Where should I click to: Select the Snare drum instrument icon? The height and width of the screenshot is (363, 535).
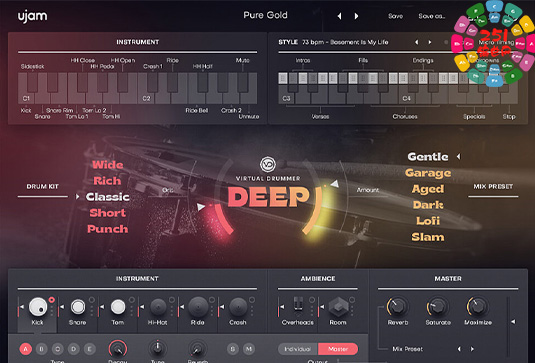coord(78,306)
